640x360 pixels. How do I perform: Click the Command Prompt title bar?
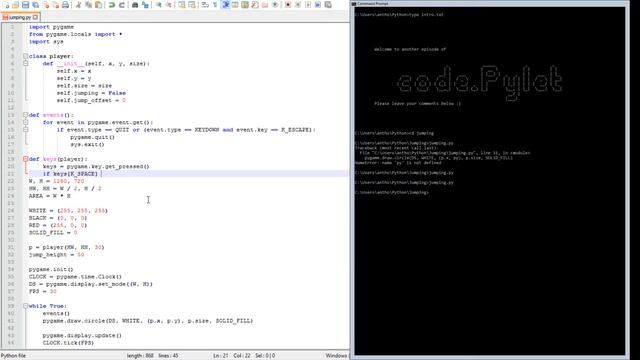coord(490,3)
